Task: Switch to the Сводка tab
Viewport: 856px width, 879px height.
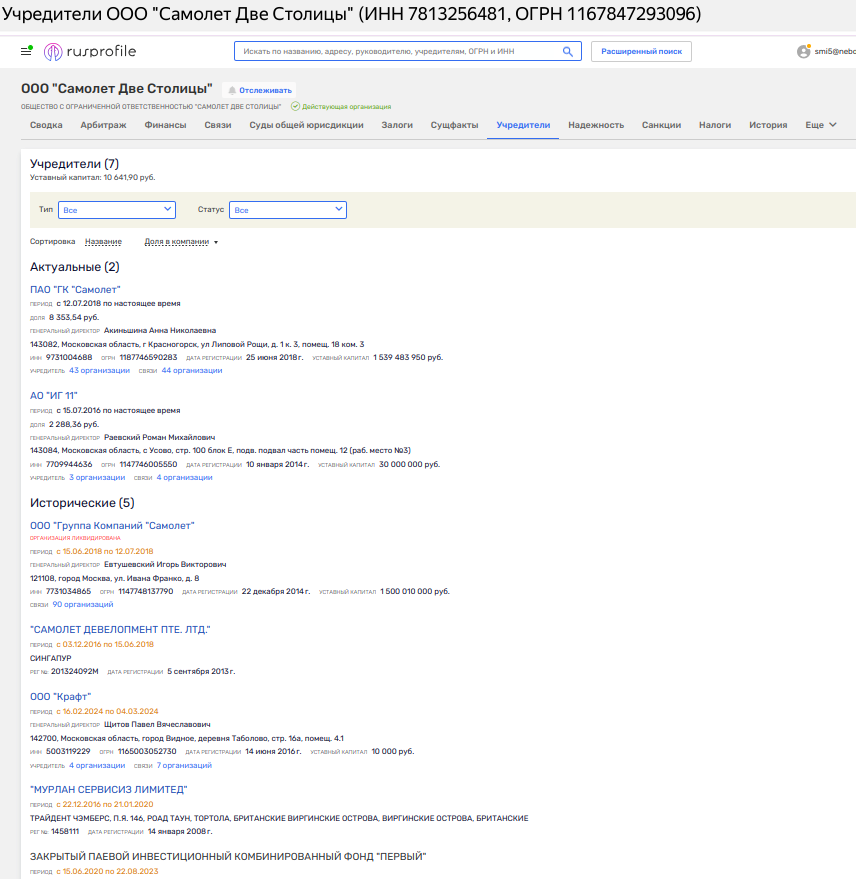Action: pos(46,125)
